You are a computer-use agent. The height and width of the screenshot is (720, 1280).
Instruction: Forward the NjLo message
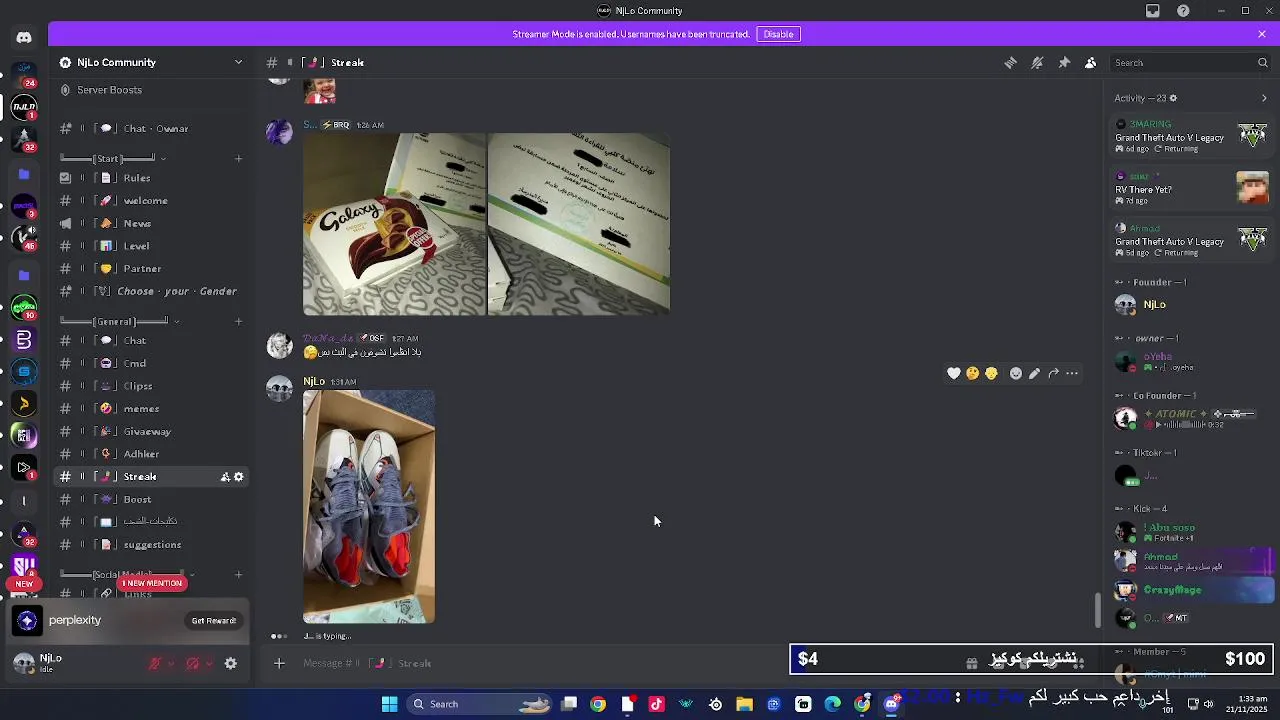[x=1053, y=373]
